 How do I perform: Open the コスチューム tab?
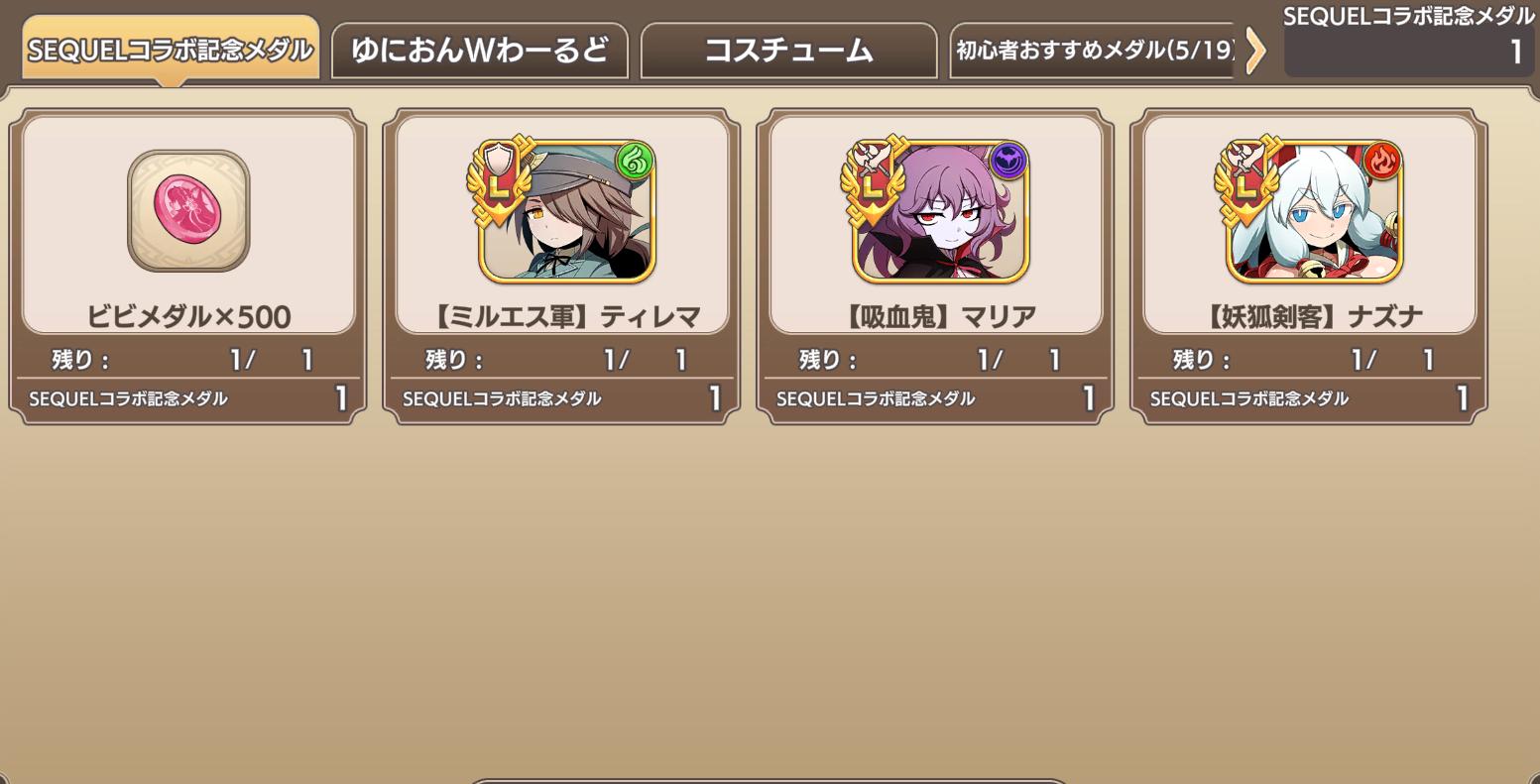click(x=788, y=51)
